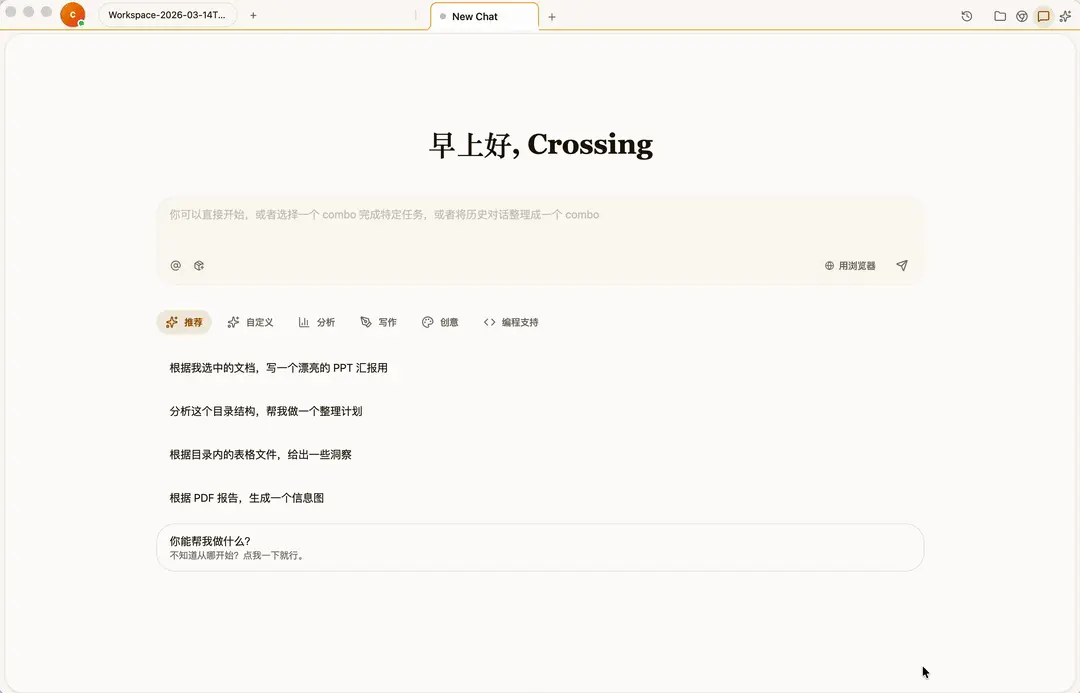
Task: Open the combo picker icon beside @
Action: tap(199, 265)
